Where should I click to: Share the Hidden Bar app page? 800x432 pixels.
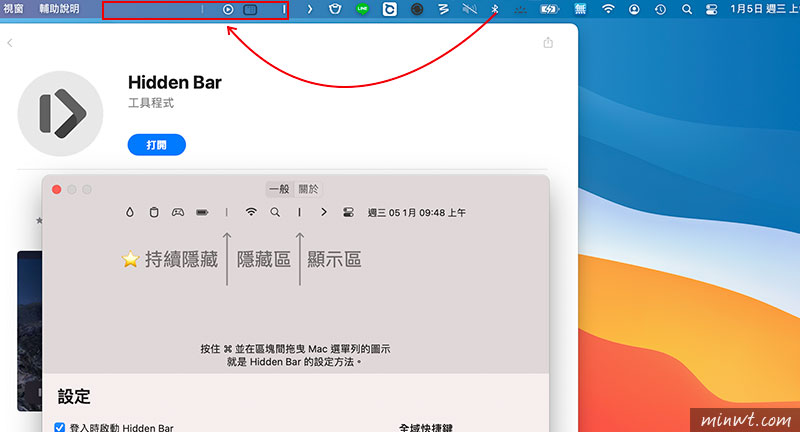[x=548, y=42]
